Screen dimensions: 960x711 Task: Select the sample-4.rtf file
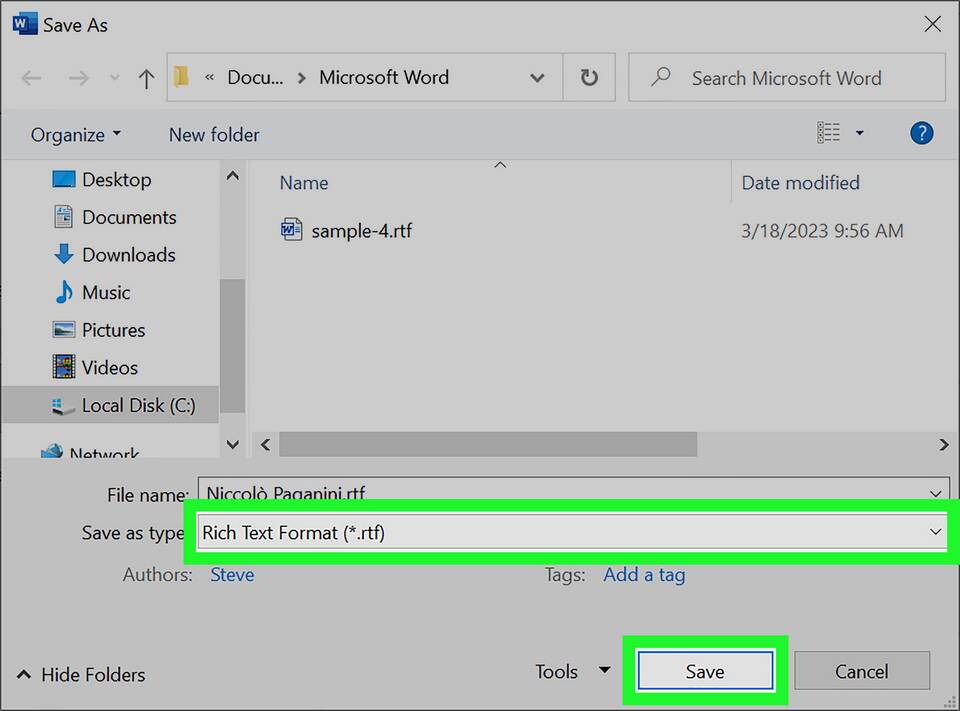[x=361, y=231]
